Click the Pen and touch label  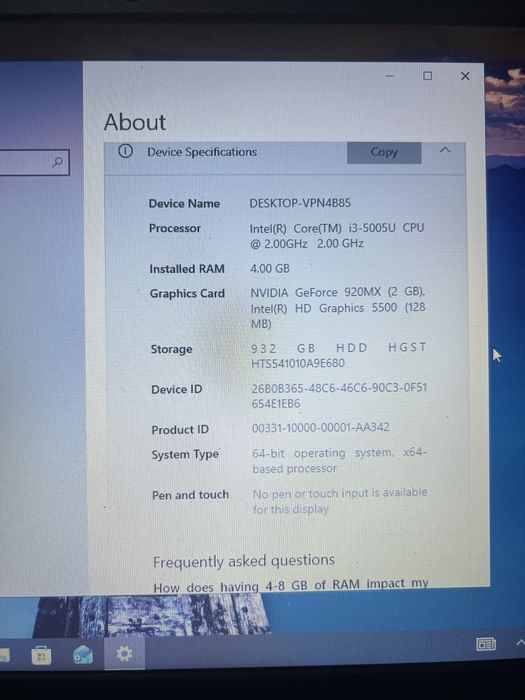[190, 495]
